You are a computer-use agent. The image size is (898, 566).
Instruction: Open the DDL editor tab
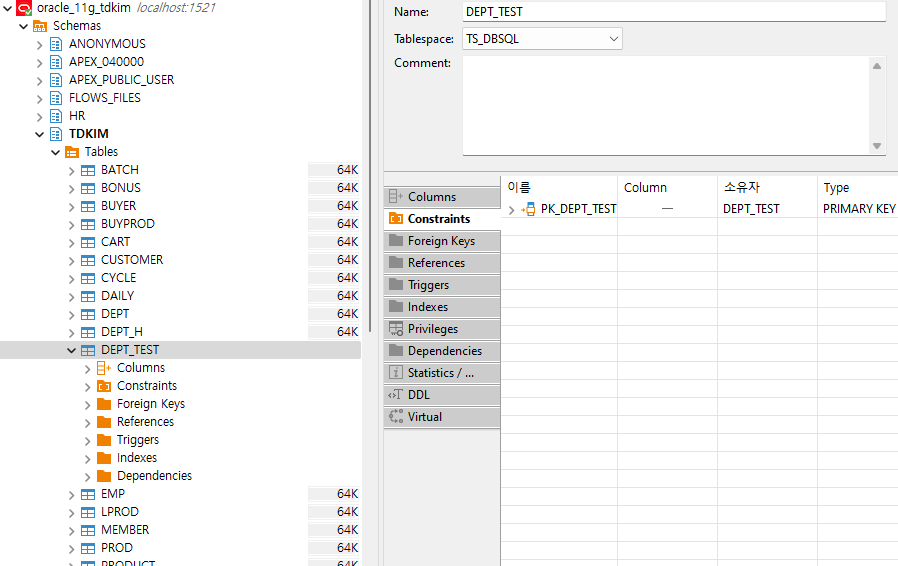pyautogui.click(x=442, y=395)
